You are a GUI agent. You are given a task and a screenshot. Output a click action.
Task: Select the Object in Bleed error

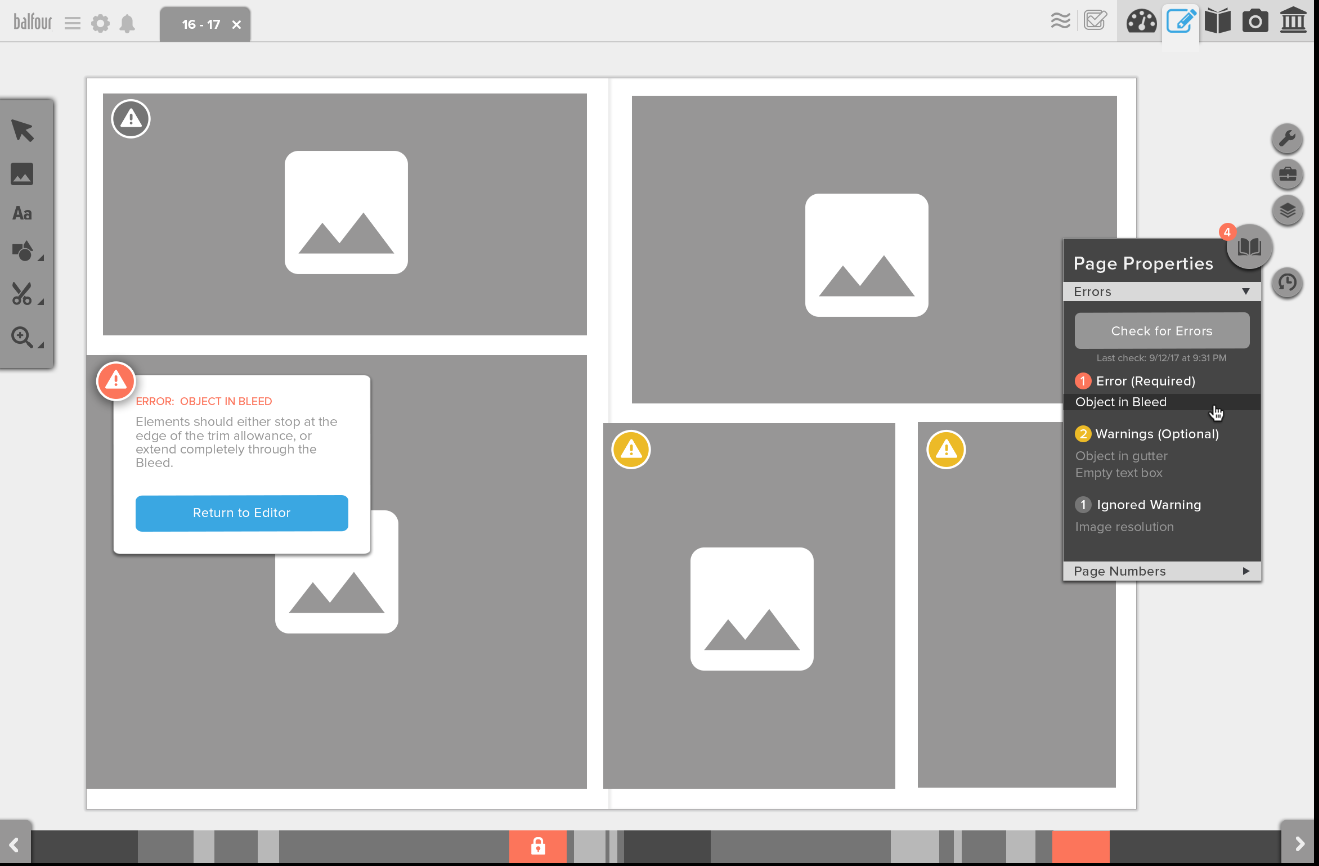tap(1162, 402)
